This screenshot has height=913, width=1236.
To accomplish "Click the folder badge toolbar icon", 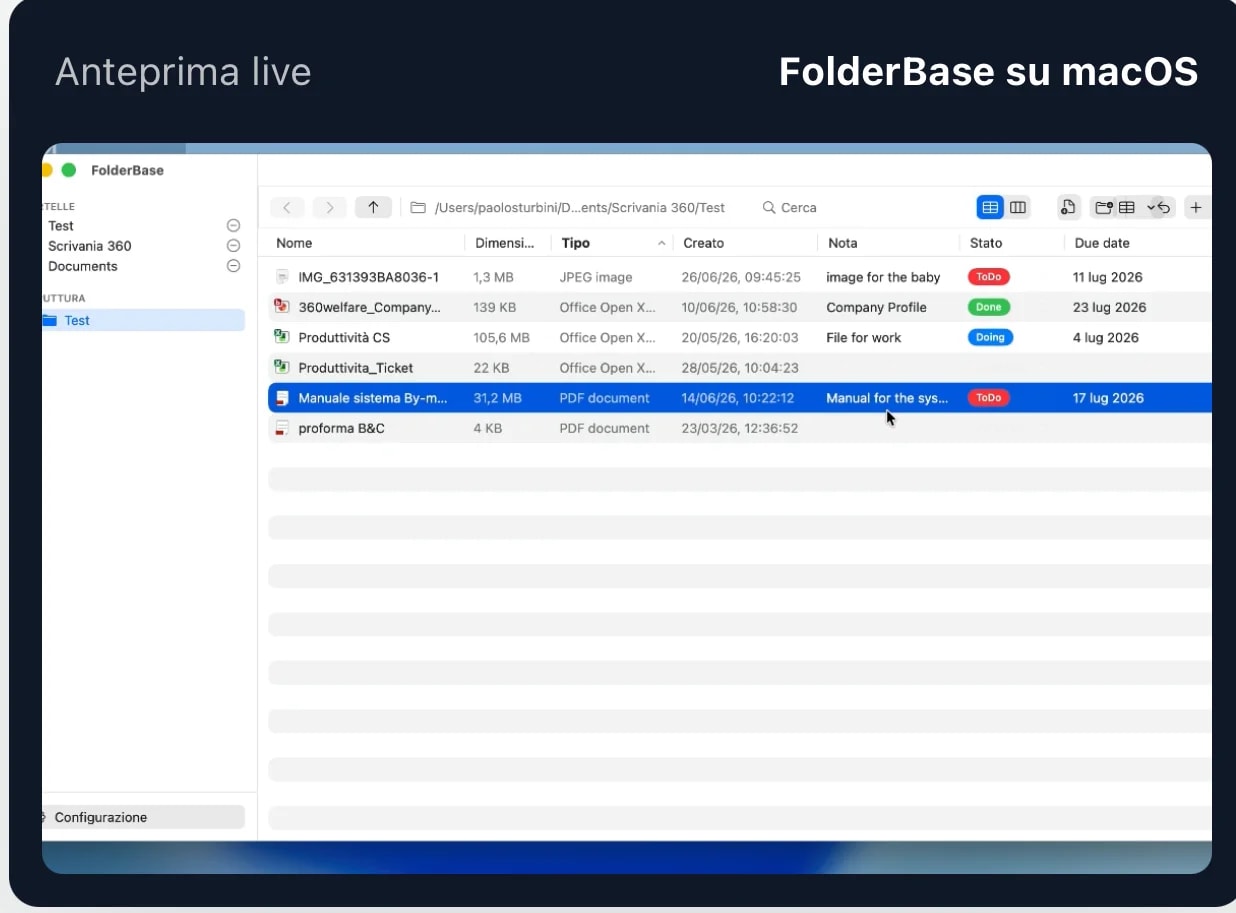I will pyautogui.click(x=1104, y=207).
